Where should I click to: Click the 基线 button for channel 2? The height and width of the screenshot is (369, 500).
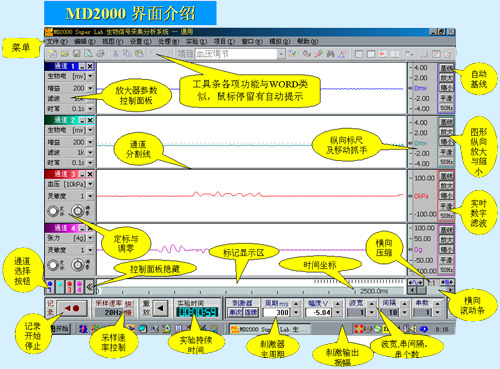tap(446, 122)
